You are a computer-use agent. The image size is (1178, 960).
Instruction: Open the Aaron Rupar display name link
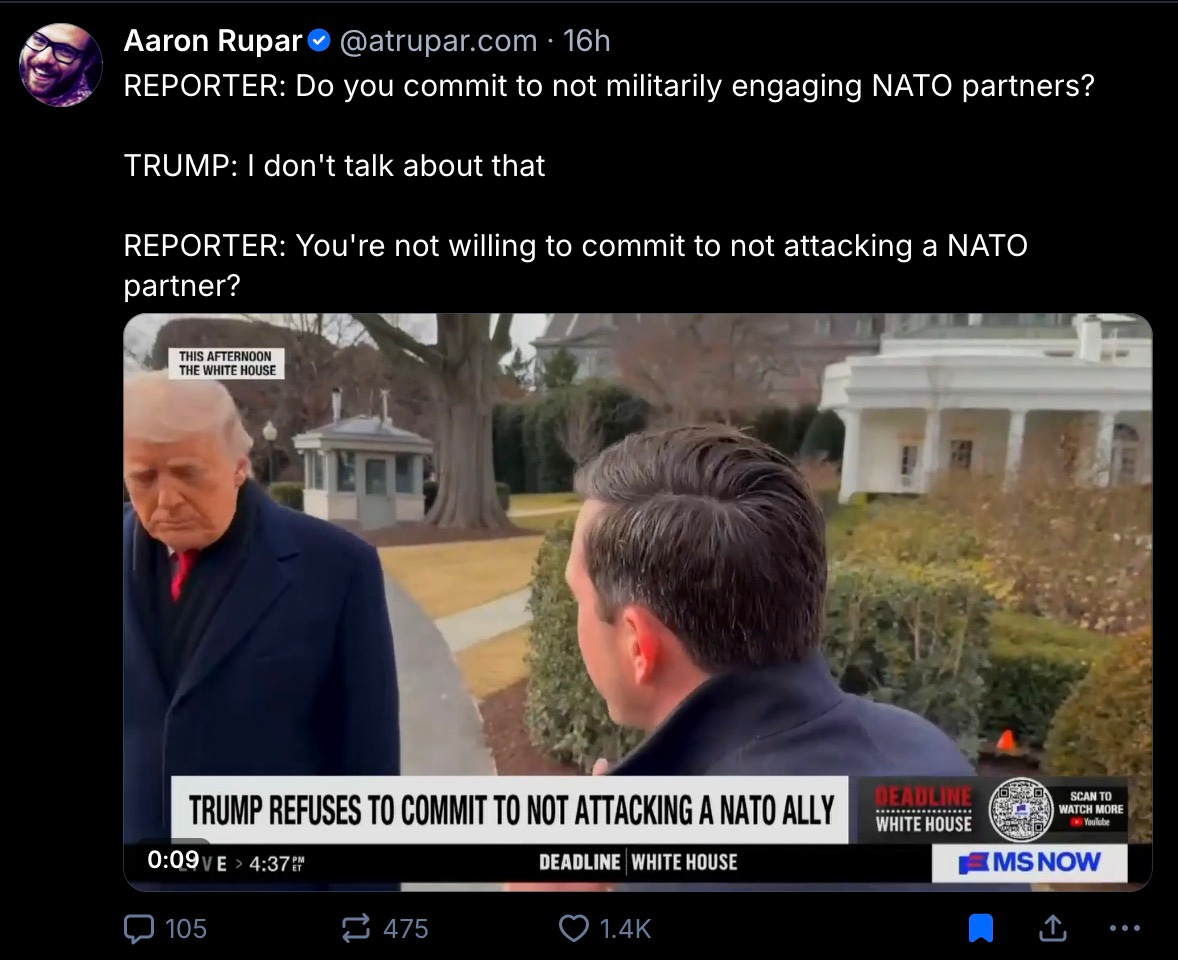[x=213, y=41]
